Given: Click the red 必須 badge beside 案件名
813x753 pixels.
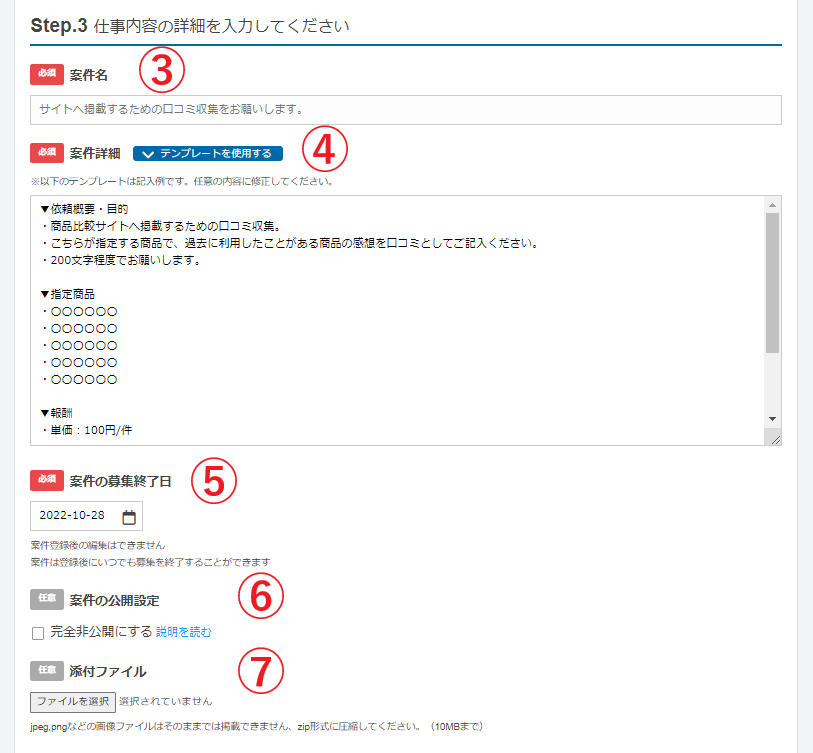Looking at the screenshot, I should click(x=46, y=75).
